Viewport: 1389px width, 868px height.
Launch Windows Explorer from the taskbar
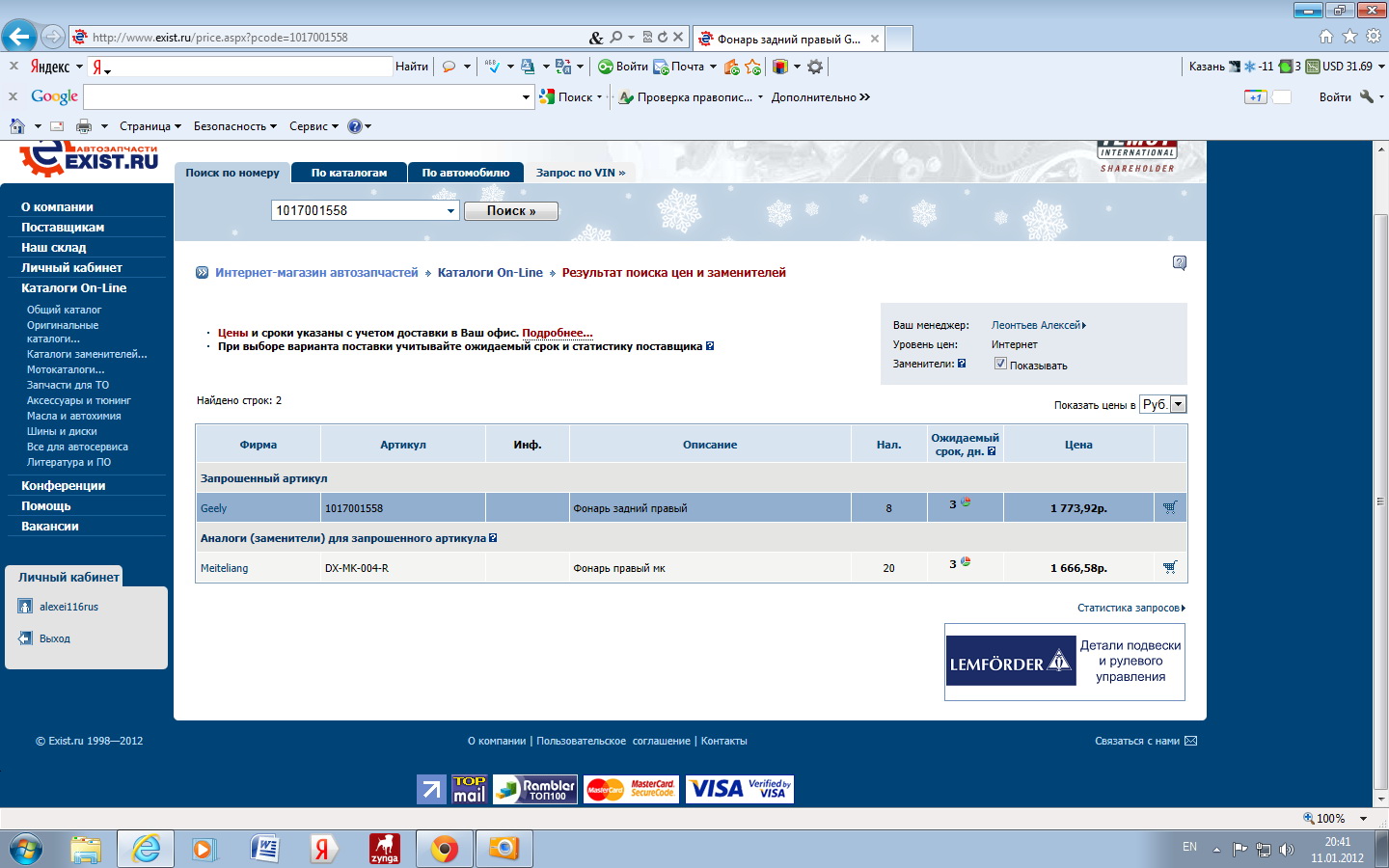(86, 850)
